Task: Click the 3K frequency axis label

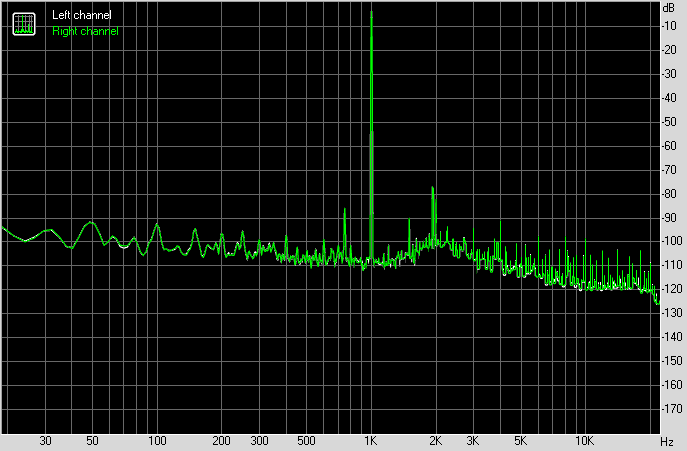Action: click(473, 440)
